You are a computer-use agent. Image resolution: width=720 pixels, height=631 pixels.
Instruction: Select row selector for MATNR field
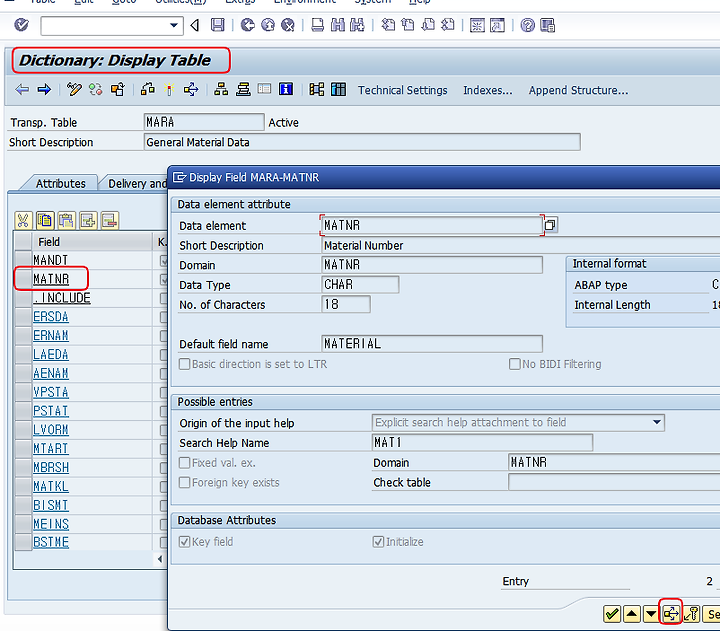click(x=23, y=279)
